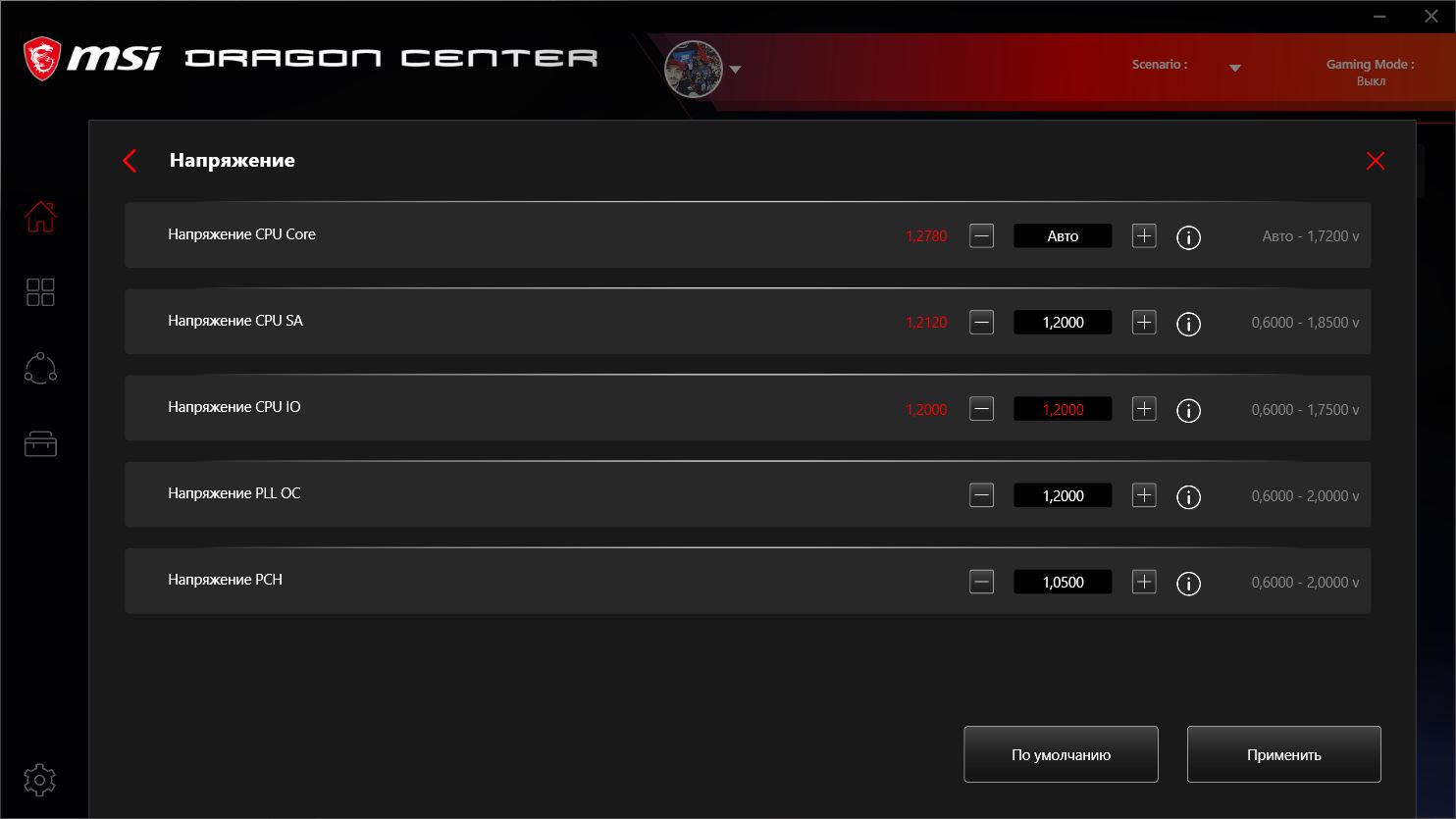Viewport: 1456px width, 819px height.
Task: Click the По умолчанию button
Action: [x=1061, y=754]
